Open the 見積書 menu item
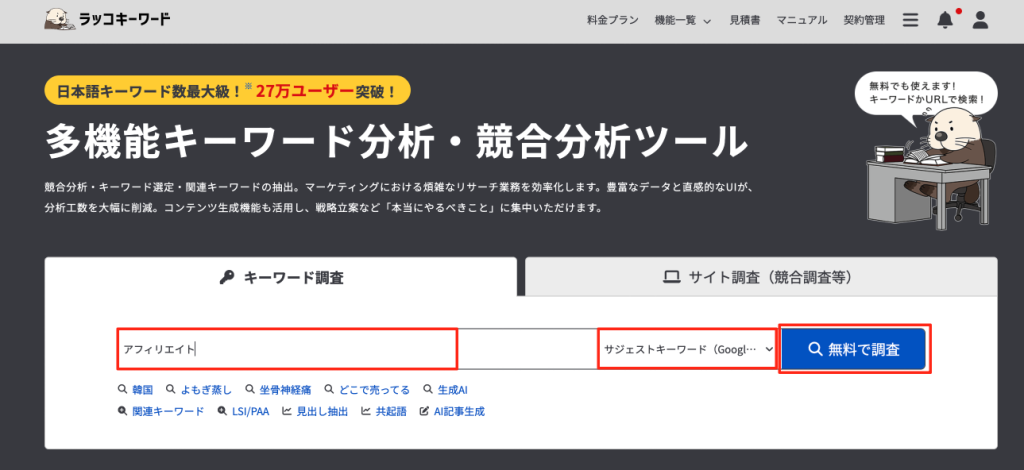 tap(745, 20)
